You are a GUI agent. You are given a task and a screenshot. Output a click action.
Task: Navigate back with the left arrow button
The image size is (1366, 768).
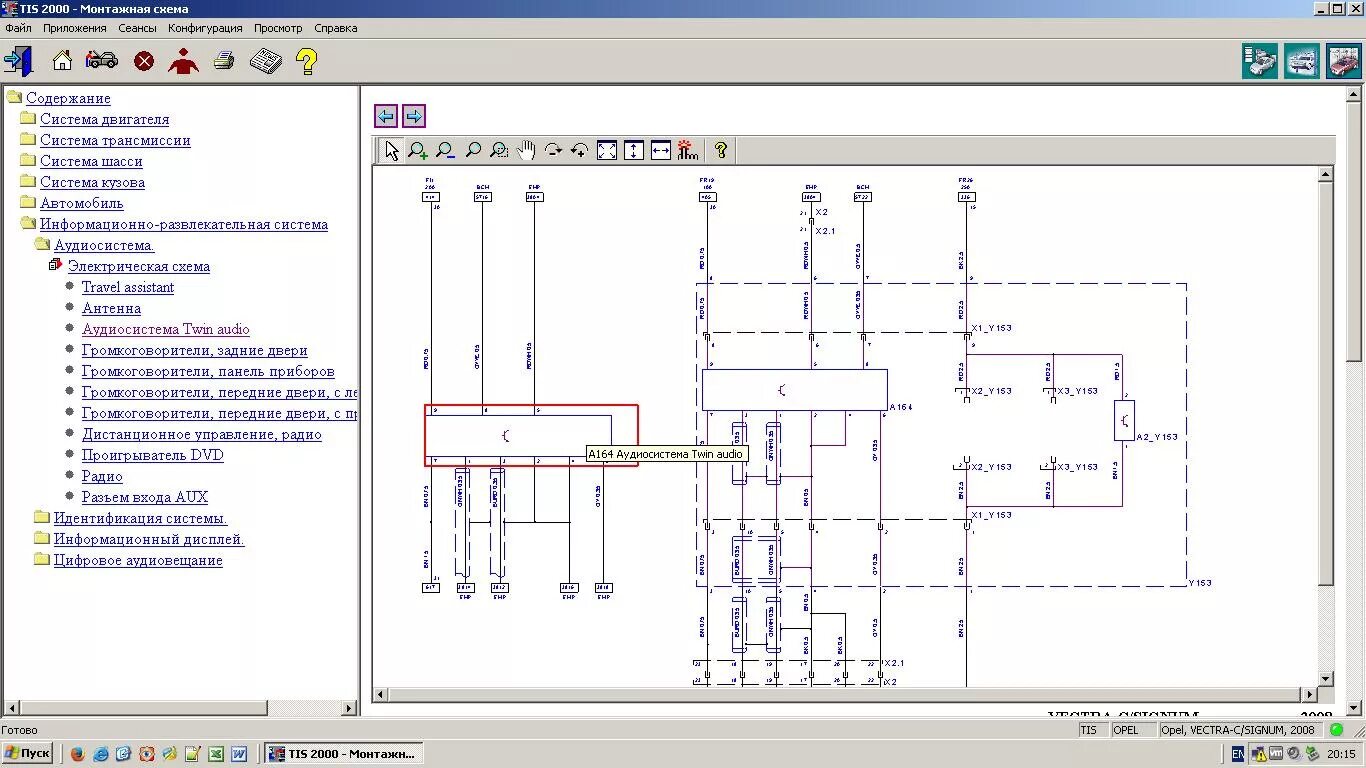(x=386, y=116)
